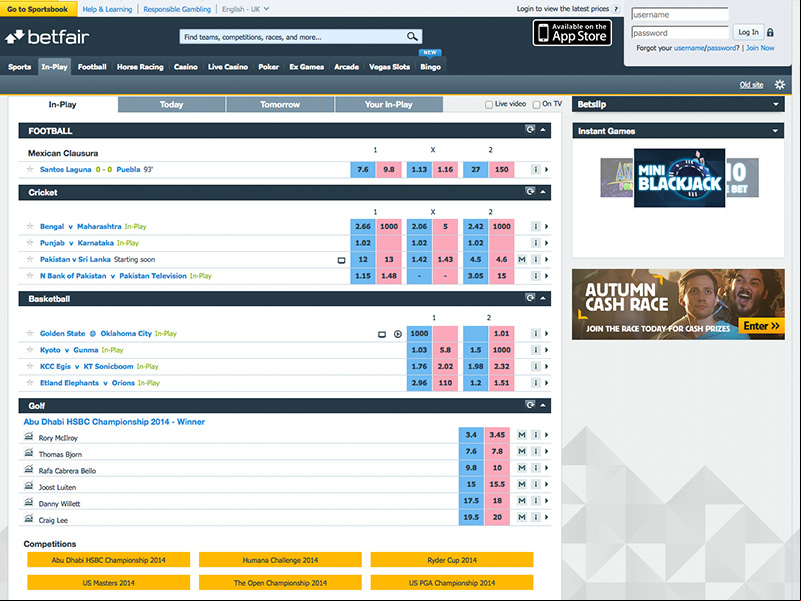Viewport: 801px width, 601px height.
Task: Open the English - UK language dropdown
Action: (245, 9)
